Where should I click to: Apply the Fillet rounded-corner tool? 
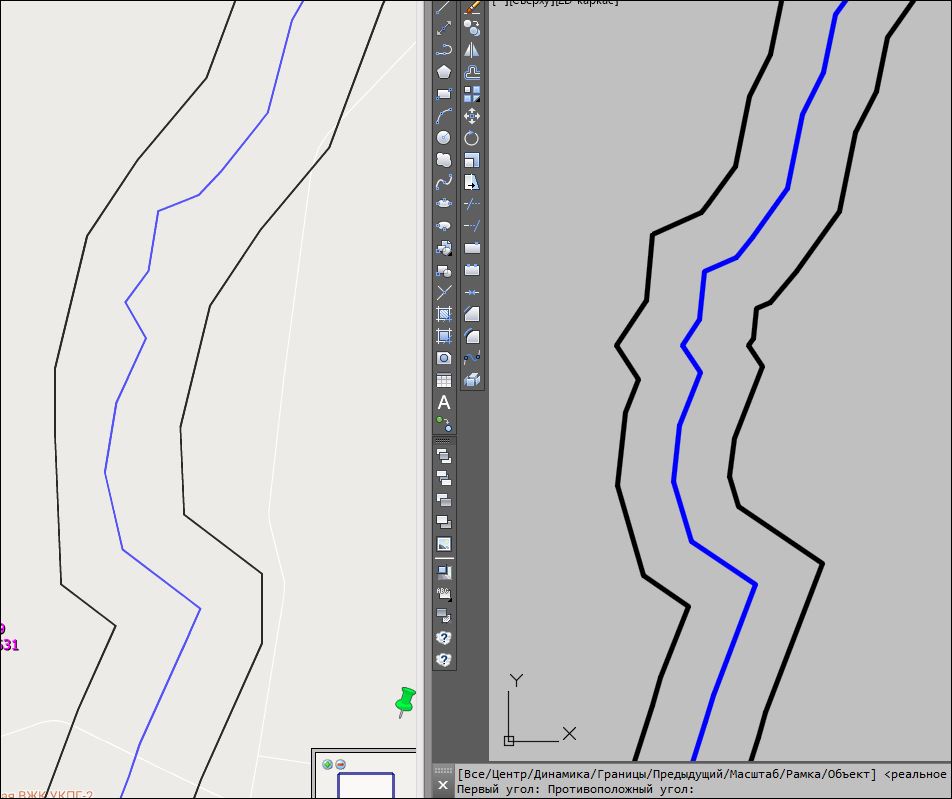point(472,336)
